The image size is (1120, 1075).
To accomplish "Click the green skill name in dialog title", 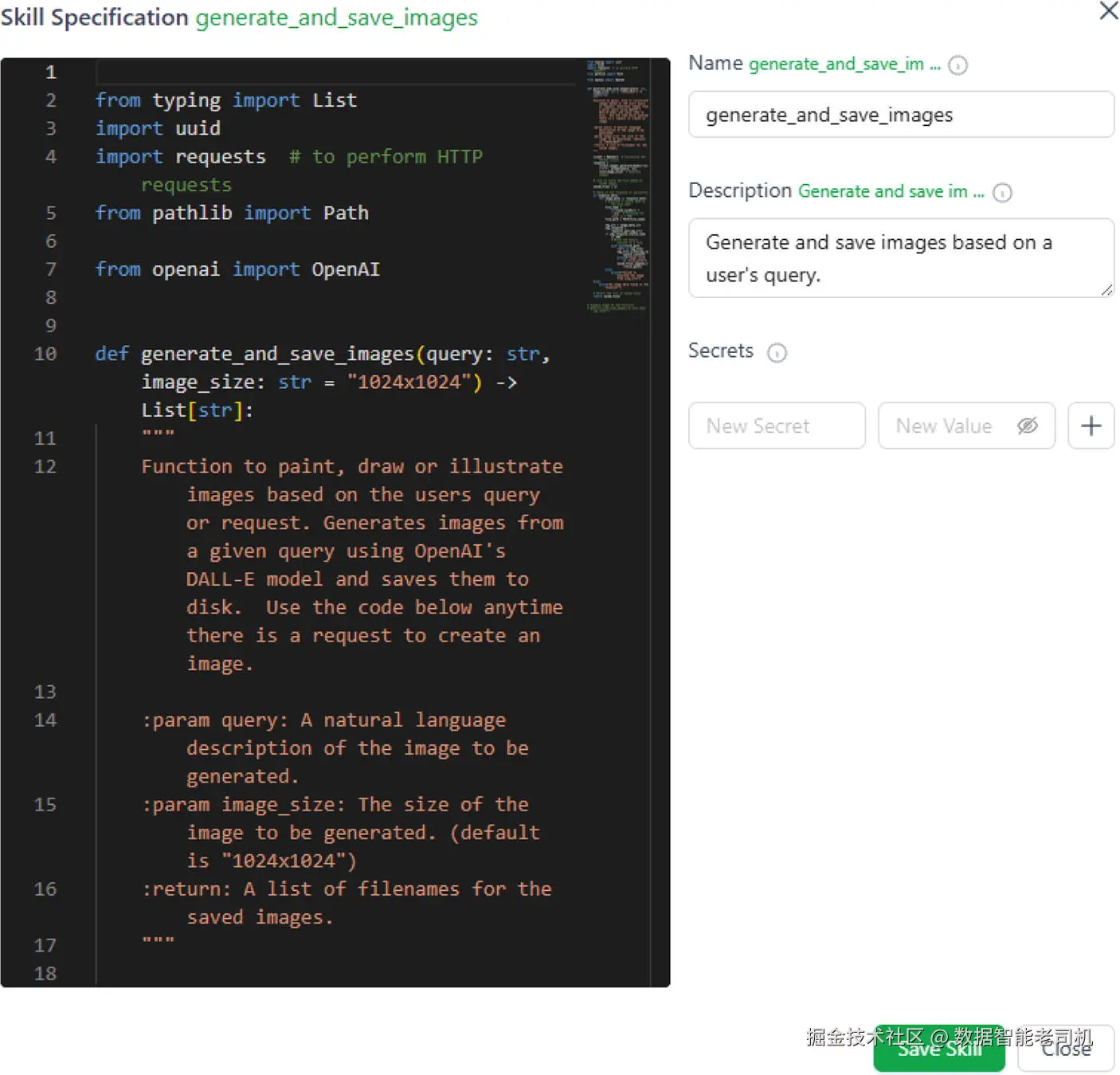I will (x=336, y=18).
